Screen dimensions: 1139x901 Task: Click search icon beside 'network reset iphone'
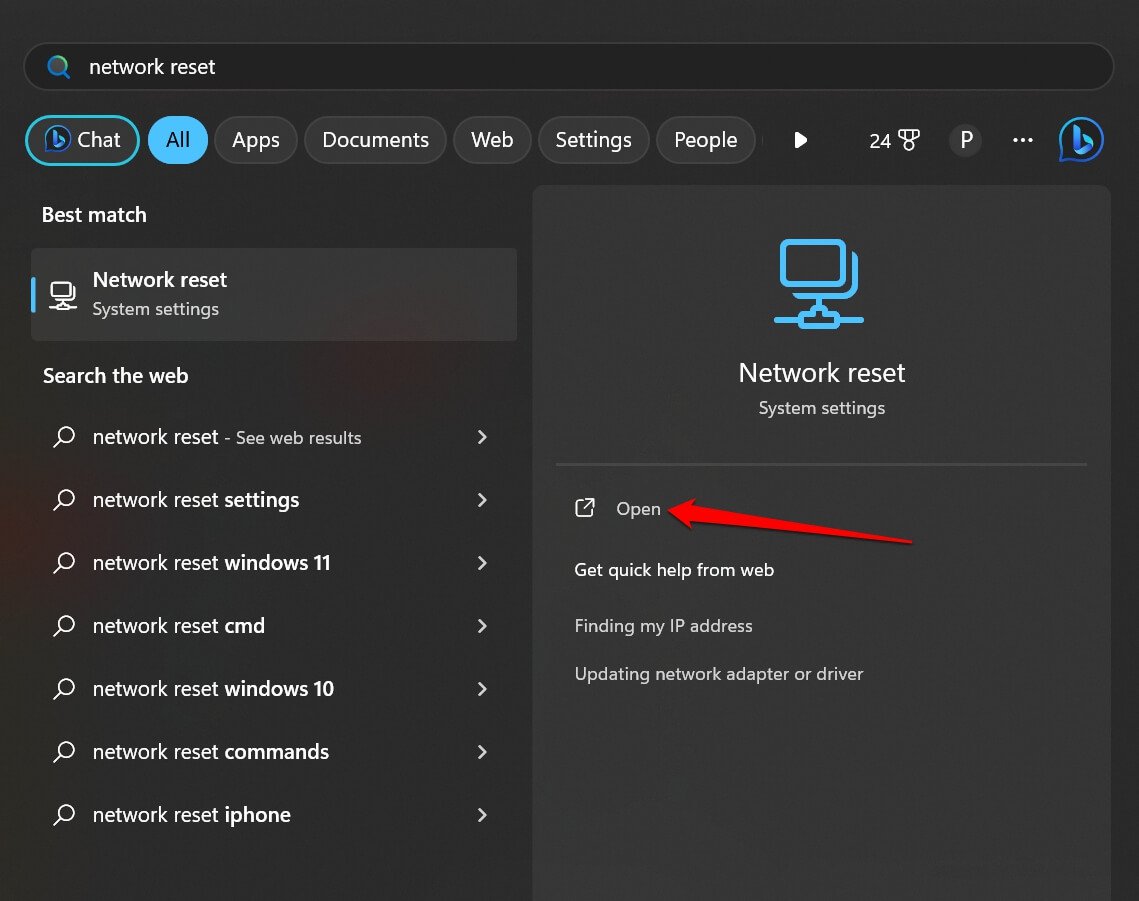point(64,815)
